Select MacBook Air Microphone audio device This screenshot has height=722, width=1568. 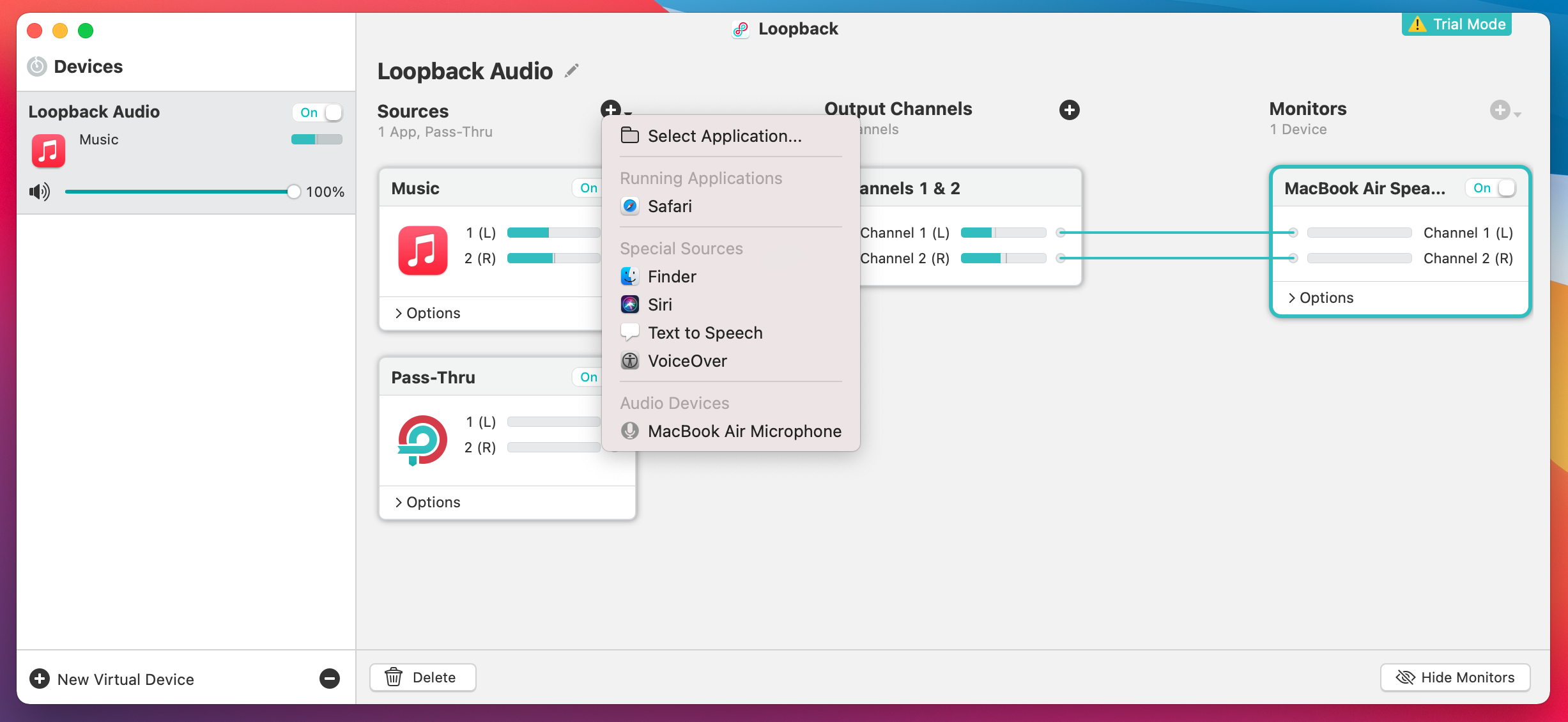pyautogui.click(x=731, y=431)
